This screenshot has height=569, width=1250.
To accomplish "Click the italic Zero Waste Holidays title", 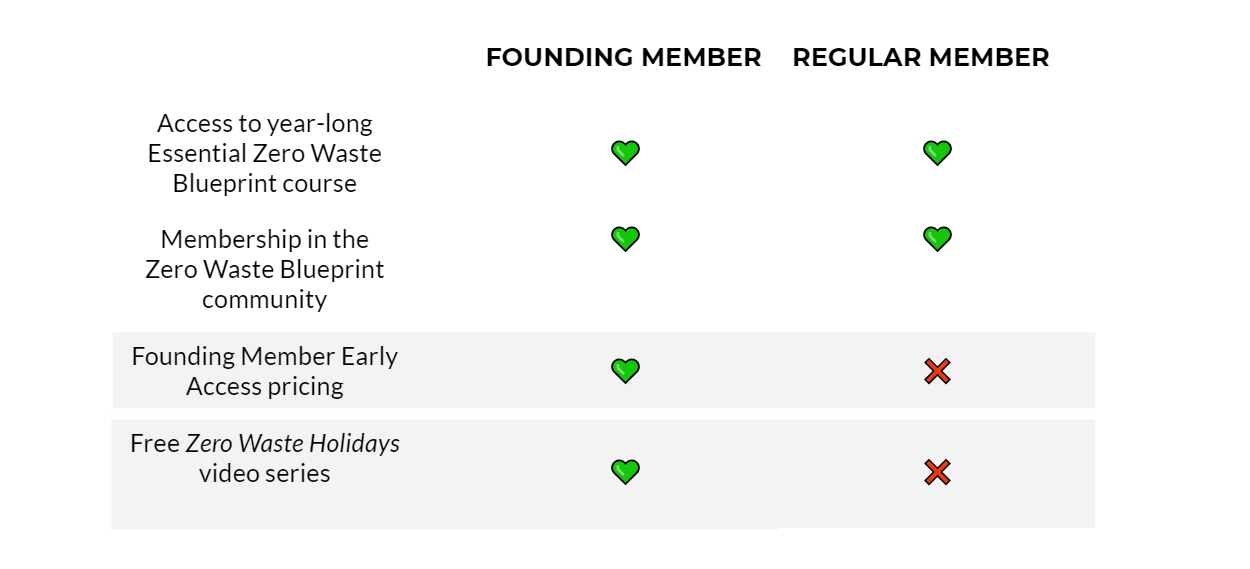I will pos(293,444).
